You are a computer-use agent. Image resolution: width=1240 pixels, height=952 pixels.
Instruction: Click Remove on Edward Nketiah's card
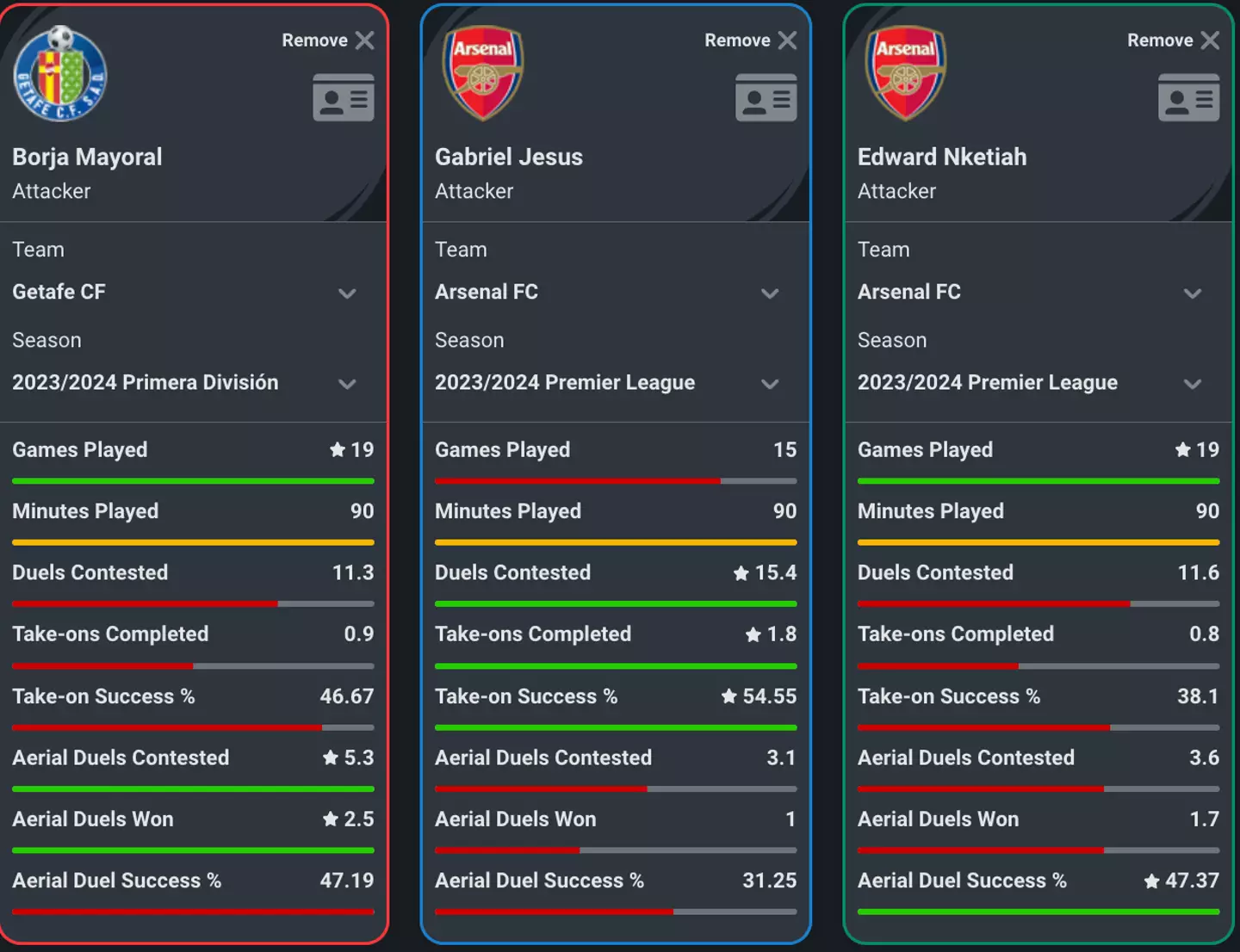coord(1160,40)
